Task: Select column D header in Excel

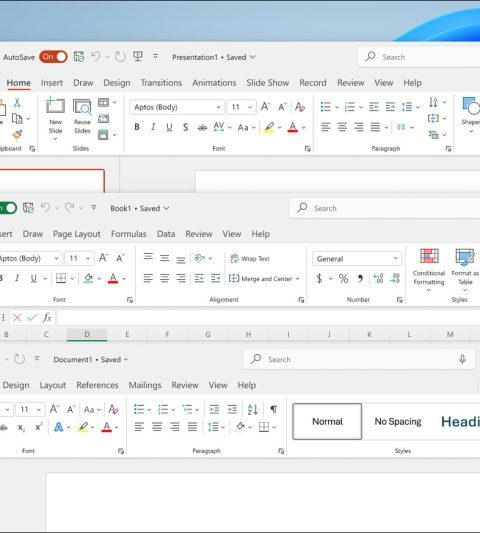Action: 87,334
